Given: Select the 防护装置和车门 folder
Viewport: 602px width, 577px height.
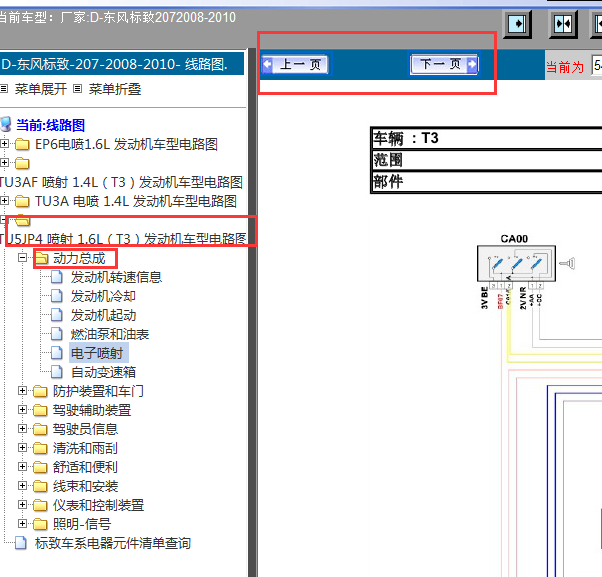Looking at the screenshot, I should [x=98, y=391].
